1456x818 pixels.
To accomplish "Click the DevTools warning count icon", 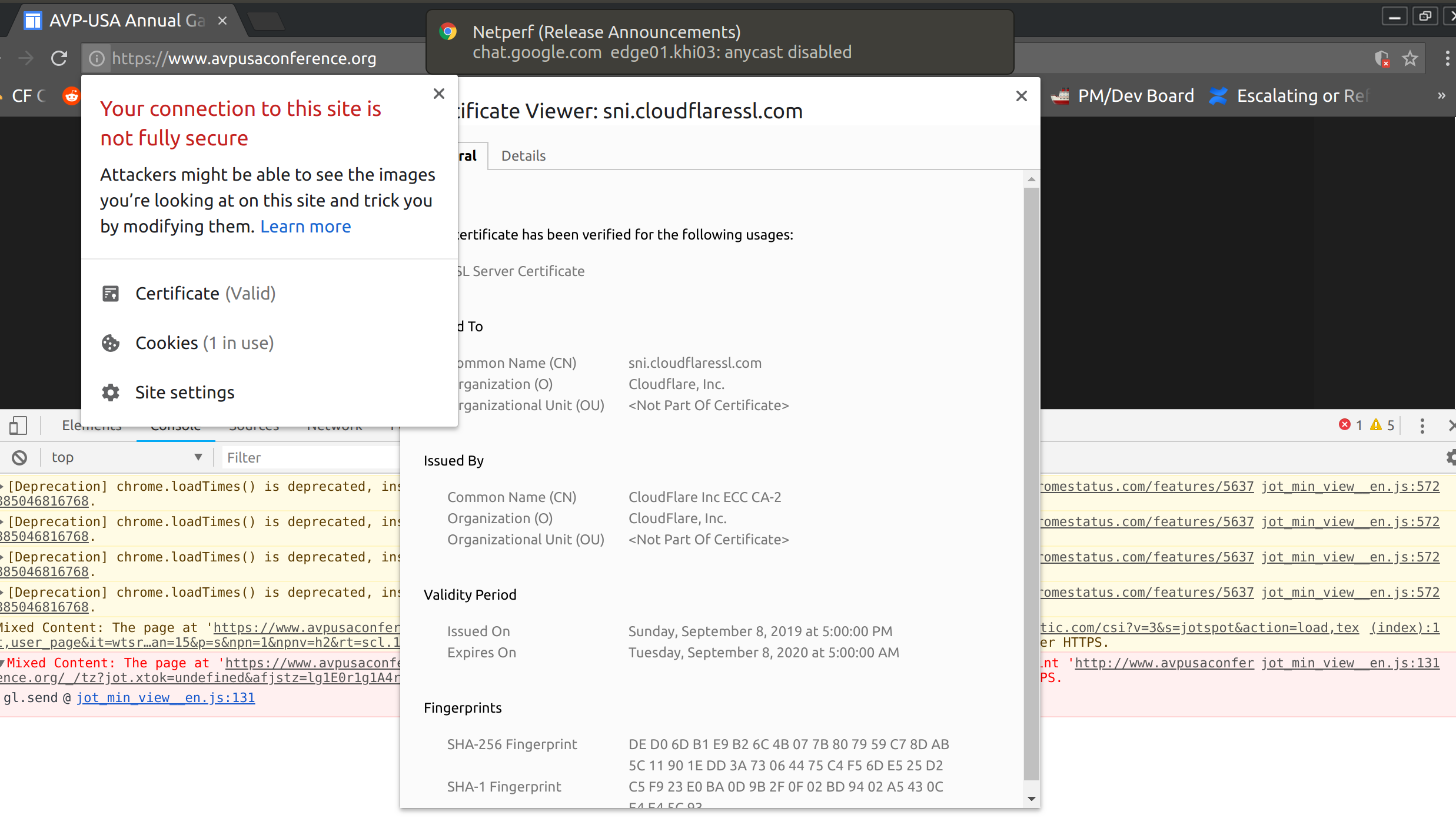I will point(1376,424).
